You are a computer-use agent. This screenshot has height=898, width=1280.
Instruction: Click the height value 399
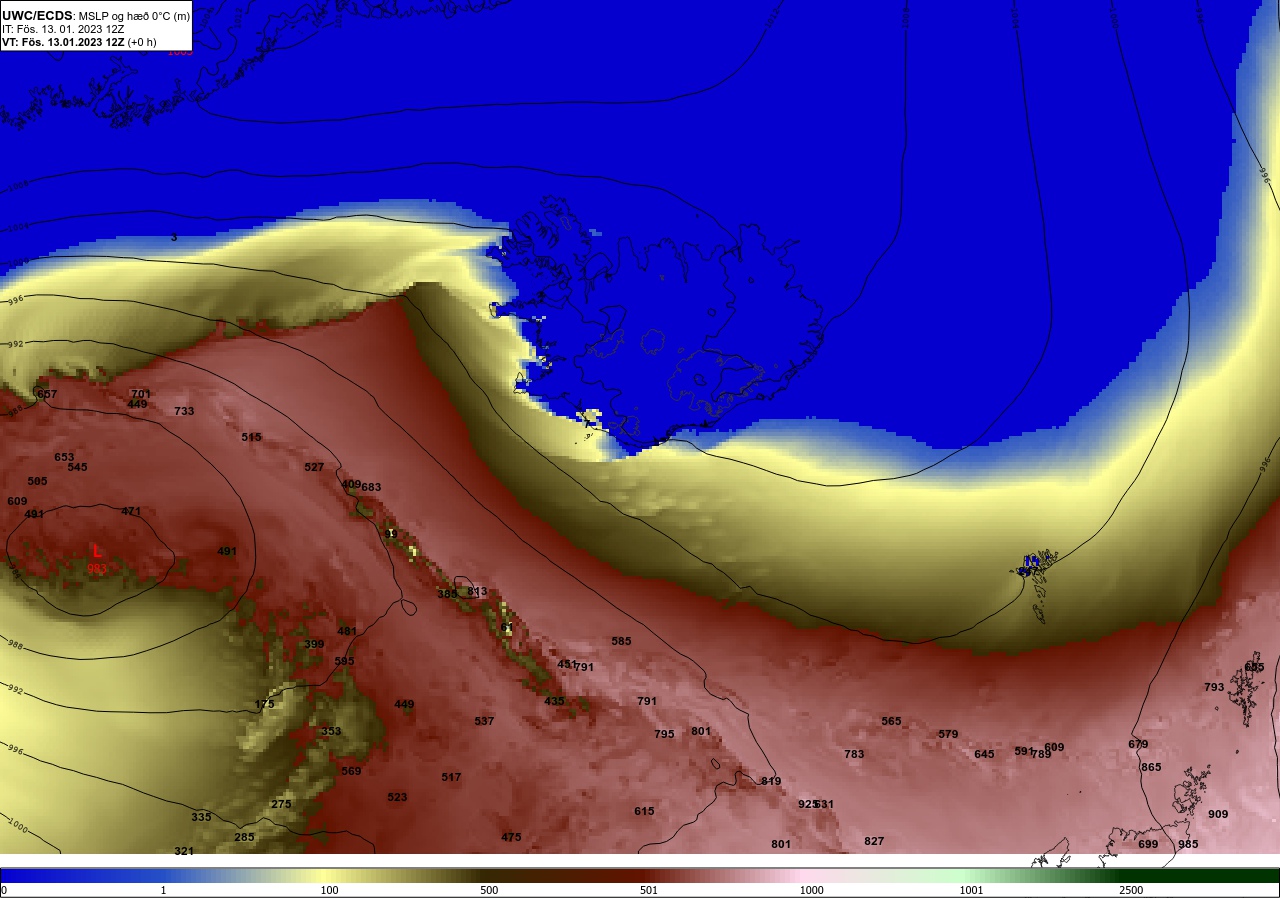[x=314, y=644]
